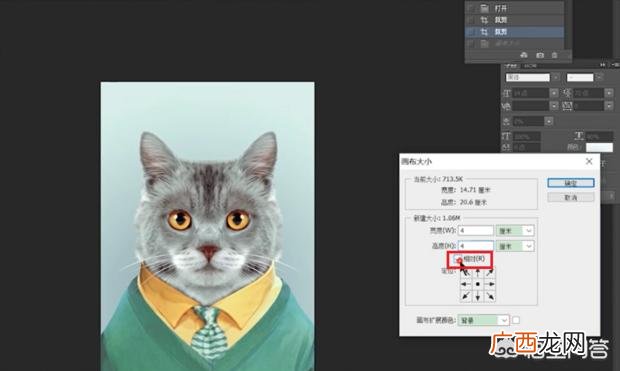Image resolution: width=620 pixels, height=371 pixels.
Task: Click the 取消 Cancel button
Action: coord(571,197)
